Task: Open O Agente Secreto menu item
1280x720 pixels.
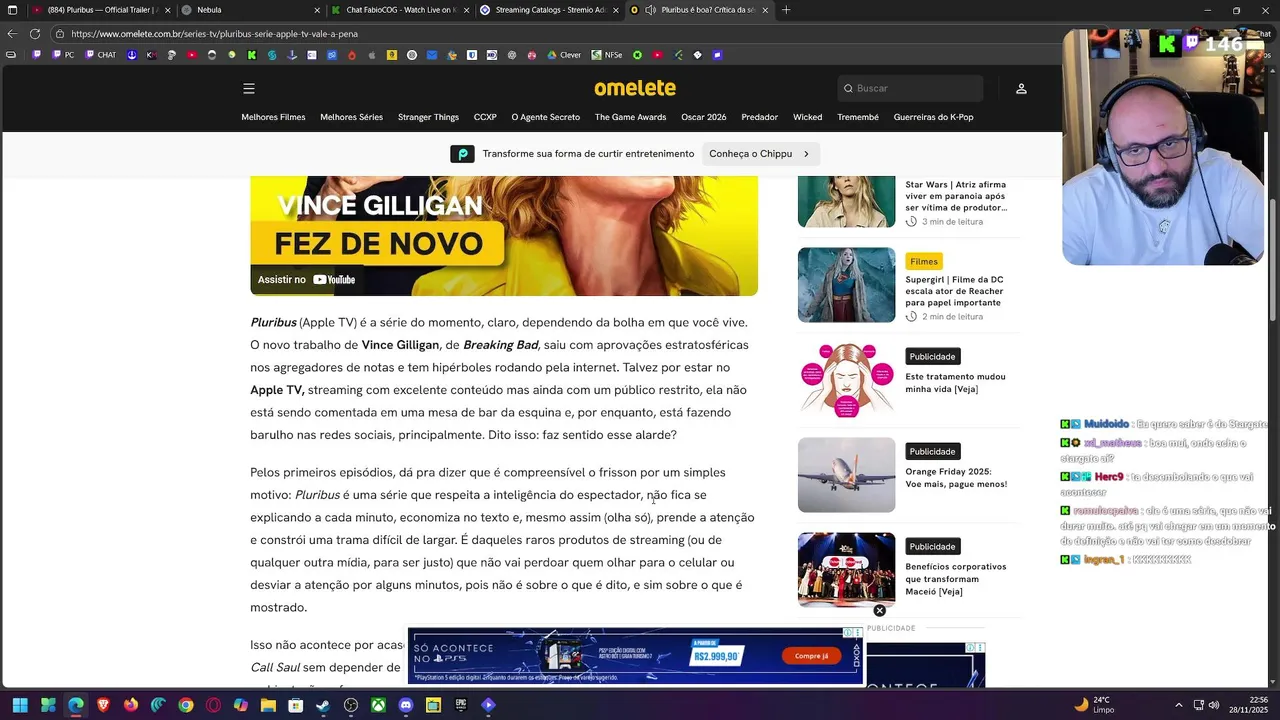Action: tap(545, 117)
